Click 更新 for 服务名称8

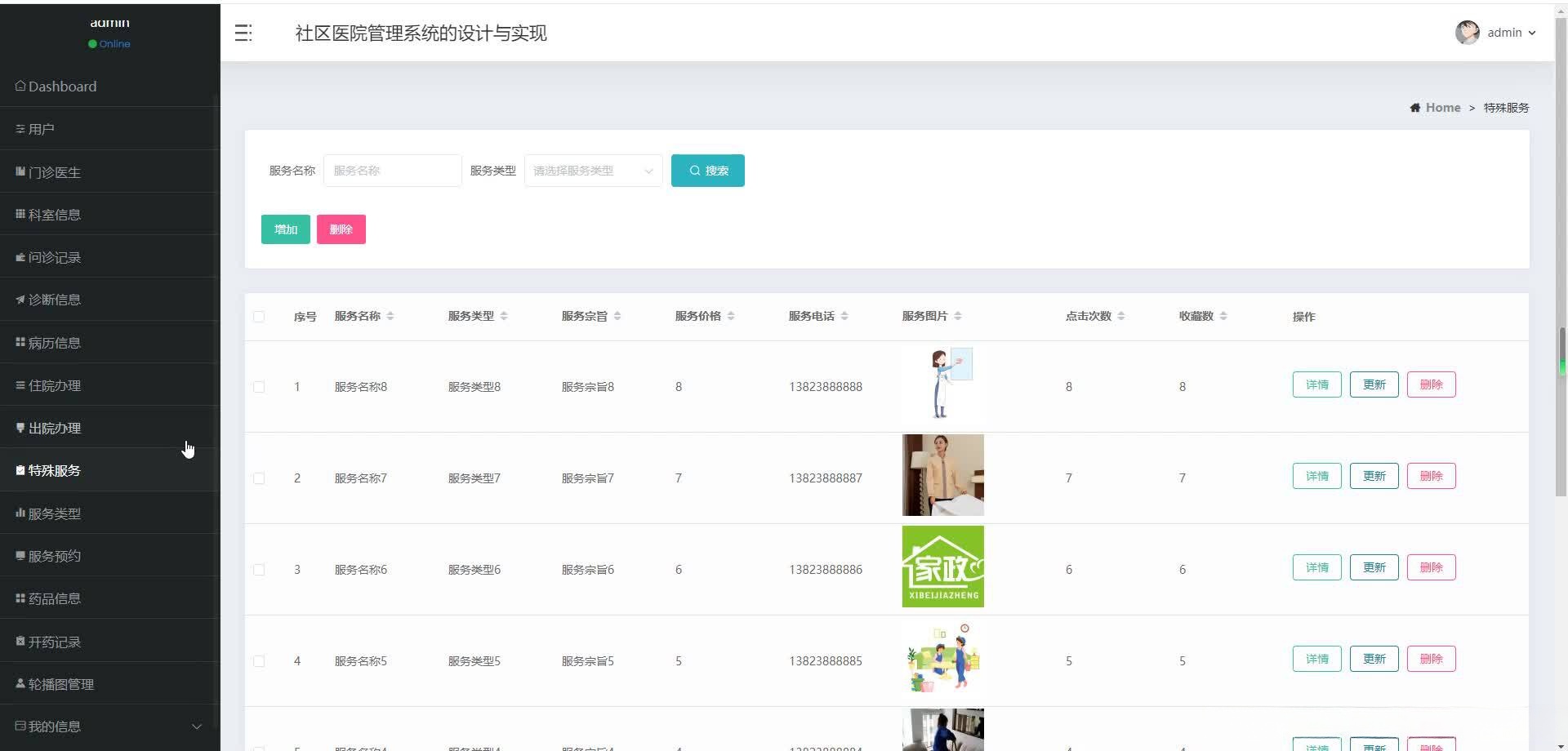coord(1374,384)
